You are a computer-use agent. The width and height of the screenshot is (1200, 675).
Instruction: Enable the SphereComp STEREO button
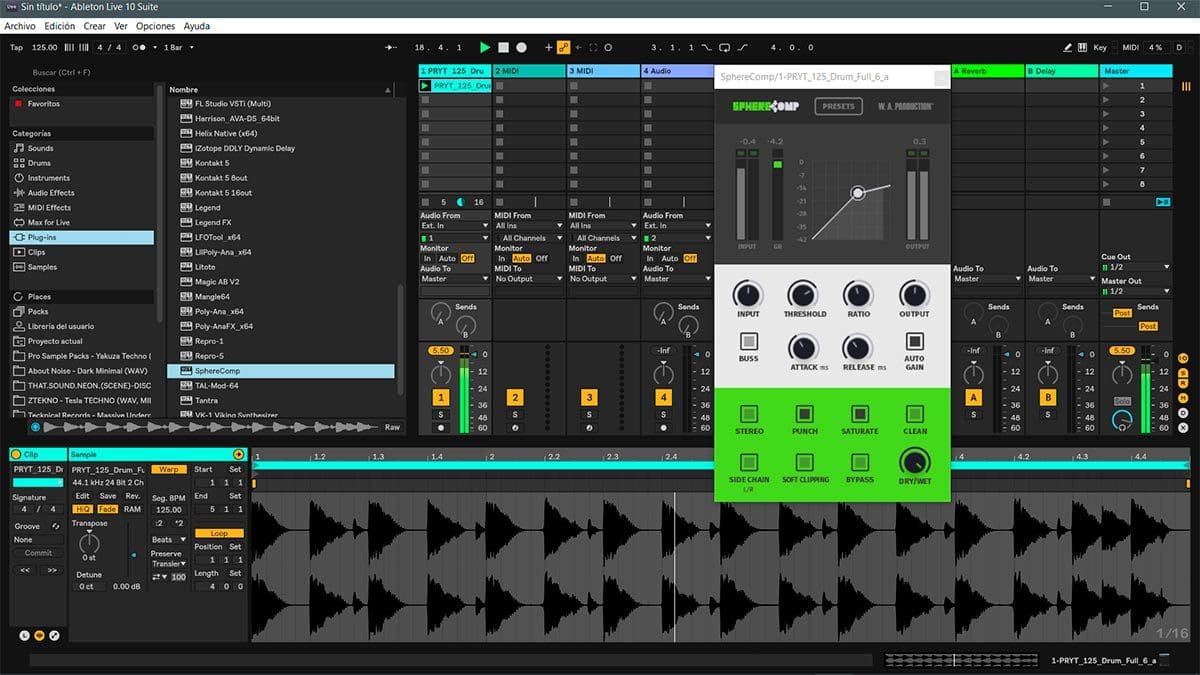749,413
